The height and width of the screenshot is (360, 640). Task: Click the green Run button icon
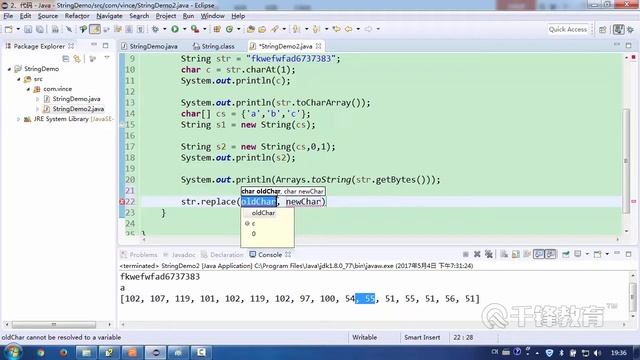pyautogui.click(x=175, y=29)
